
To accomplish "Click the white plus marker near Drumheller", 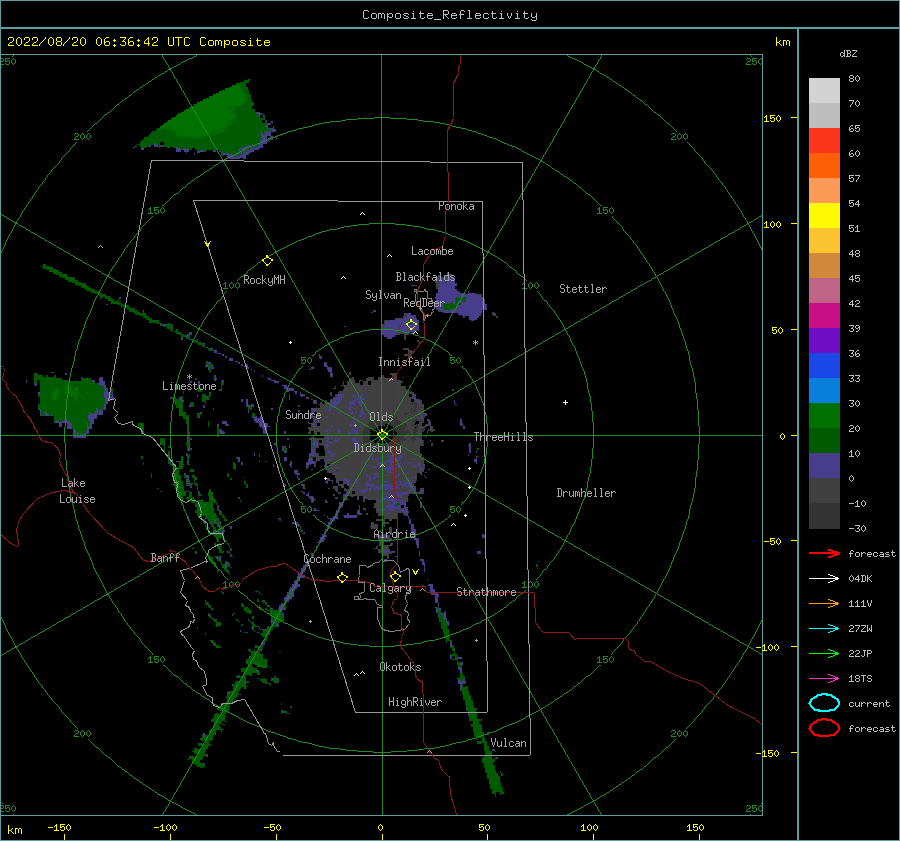I will [565, 402].
